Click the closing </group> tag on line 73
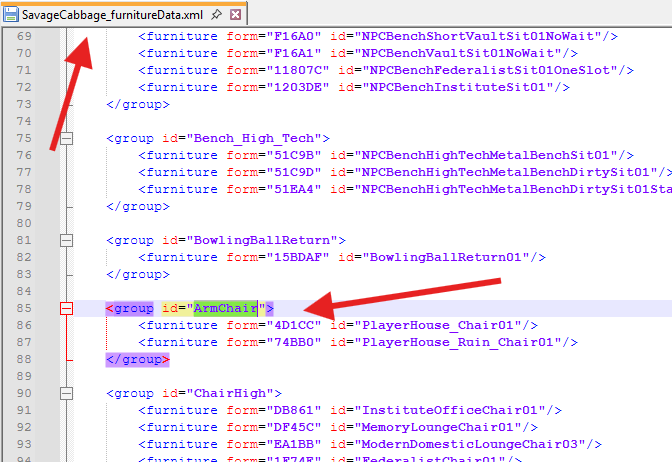Screen dimensions: 672x462 [138, 105]
